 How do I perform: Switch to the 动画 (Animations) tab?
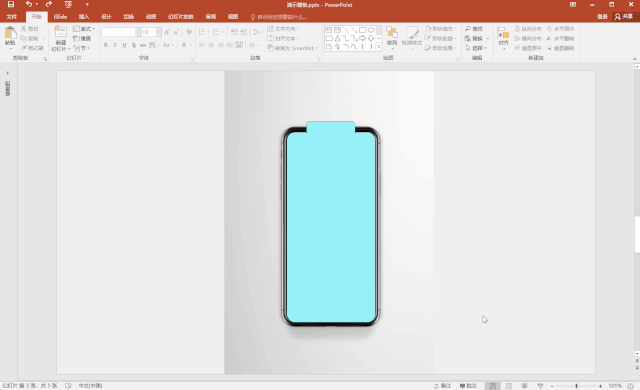click(151, 17)
